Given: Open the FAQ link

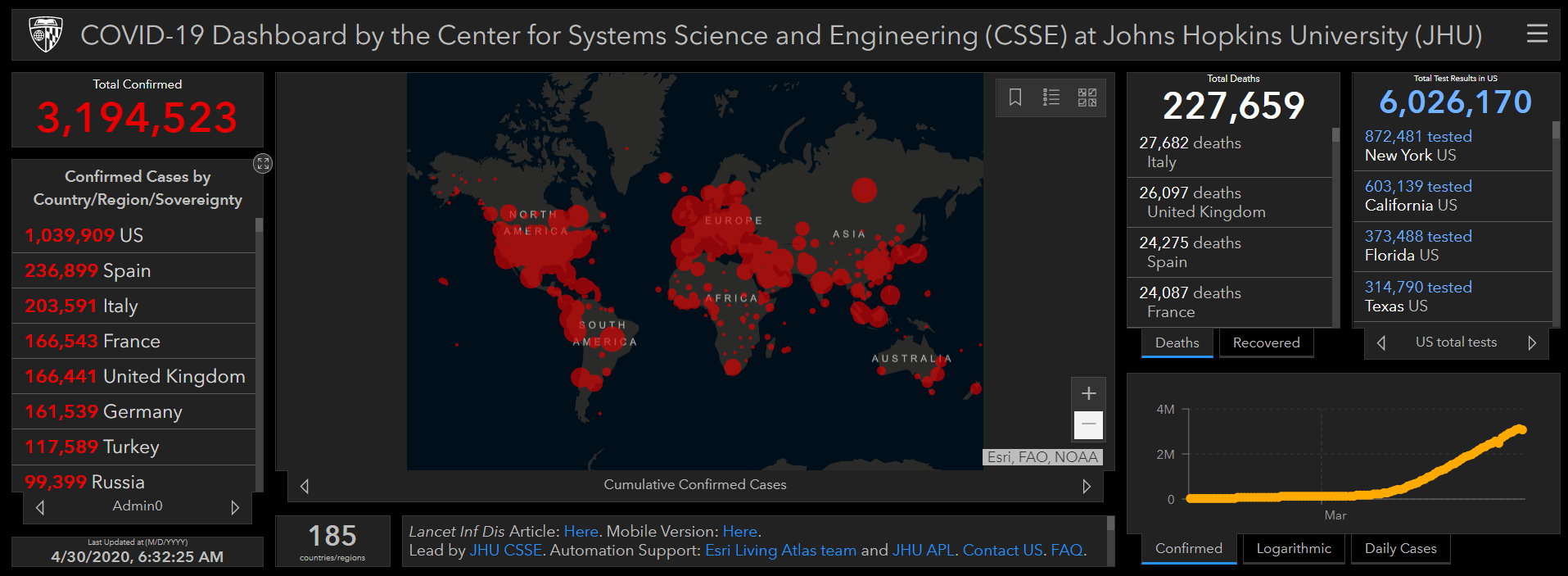Looking at the screenshot, I should coord(1066,551).
